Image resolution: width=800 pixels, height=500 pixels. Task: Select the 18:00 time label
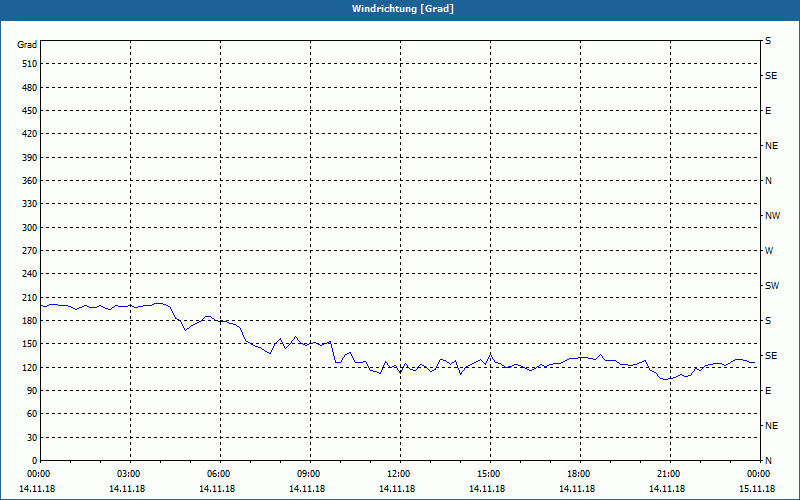[x=580, y=474]
